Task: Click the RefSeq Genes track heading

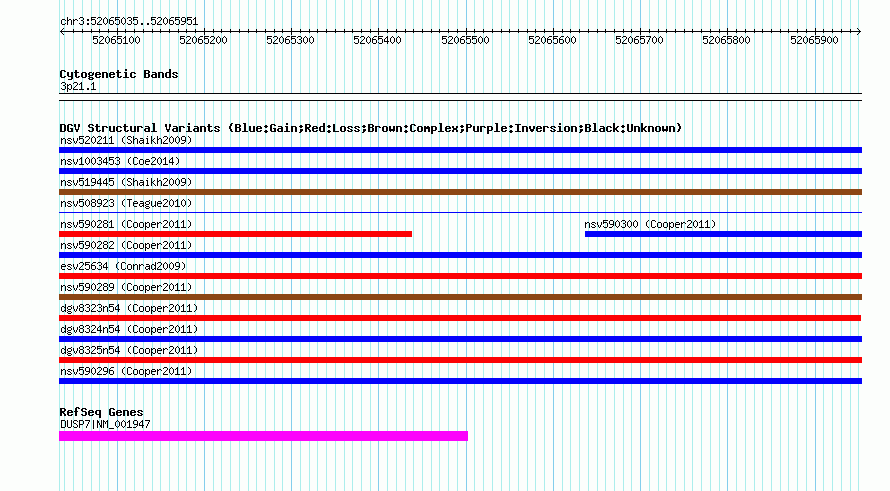Action: pyautogui.click(x=101, y=412)
